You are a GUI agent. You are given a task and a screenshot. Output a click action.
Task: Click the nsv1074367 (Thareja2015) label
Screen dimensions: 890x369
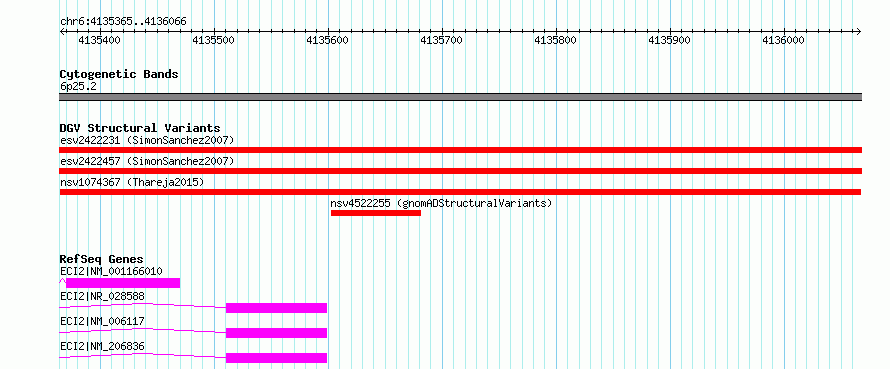pyautogui.click(x=132, y=182)
